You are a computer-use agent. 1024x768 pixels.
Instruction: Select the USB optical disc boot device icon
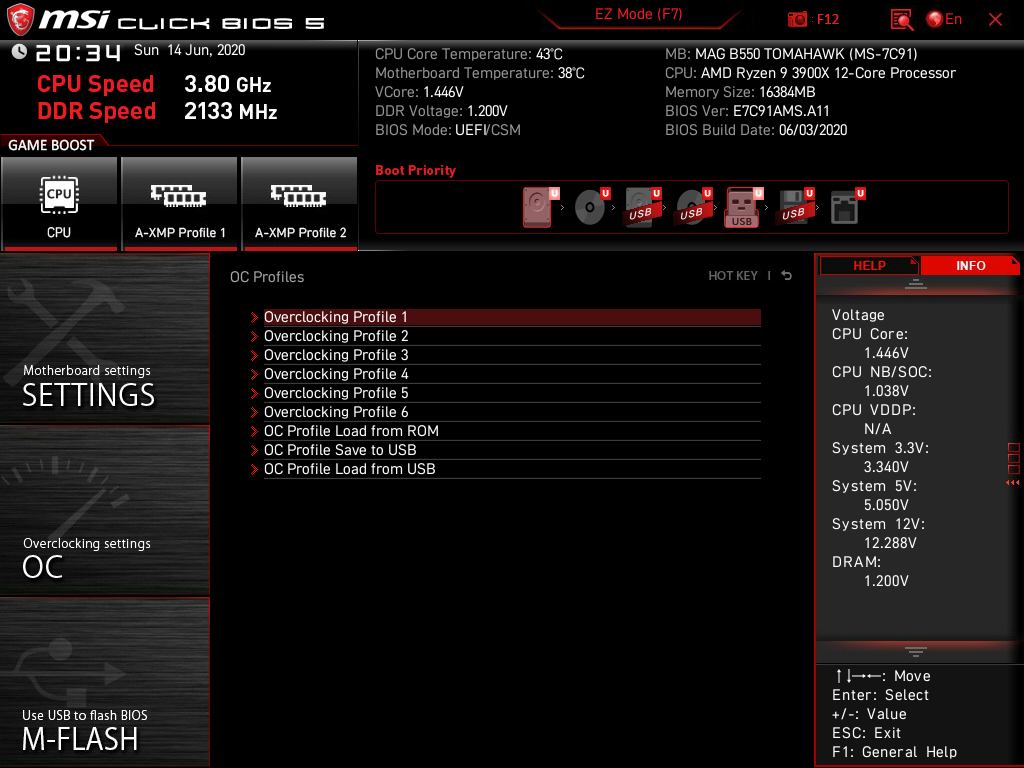(691, 207)
